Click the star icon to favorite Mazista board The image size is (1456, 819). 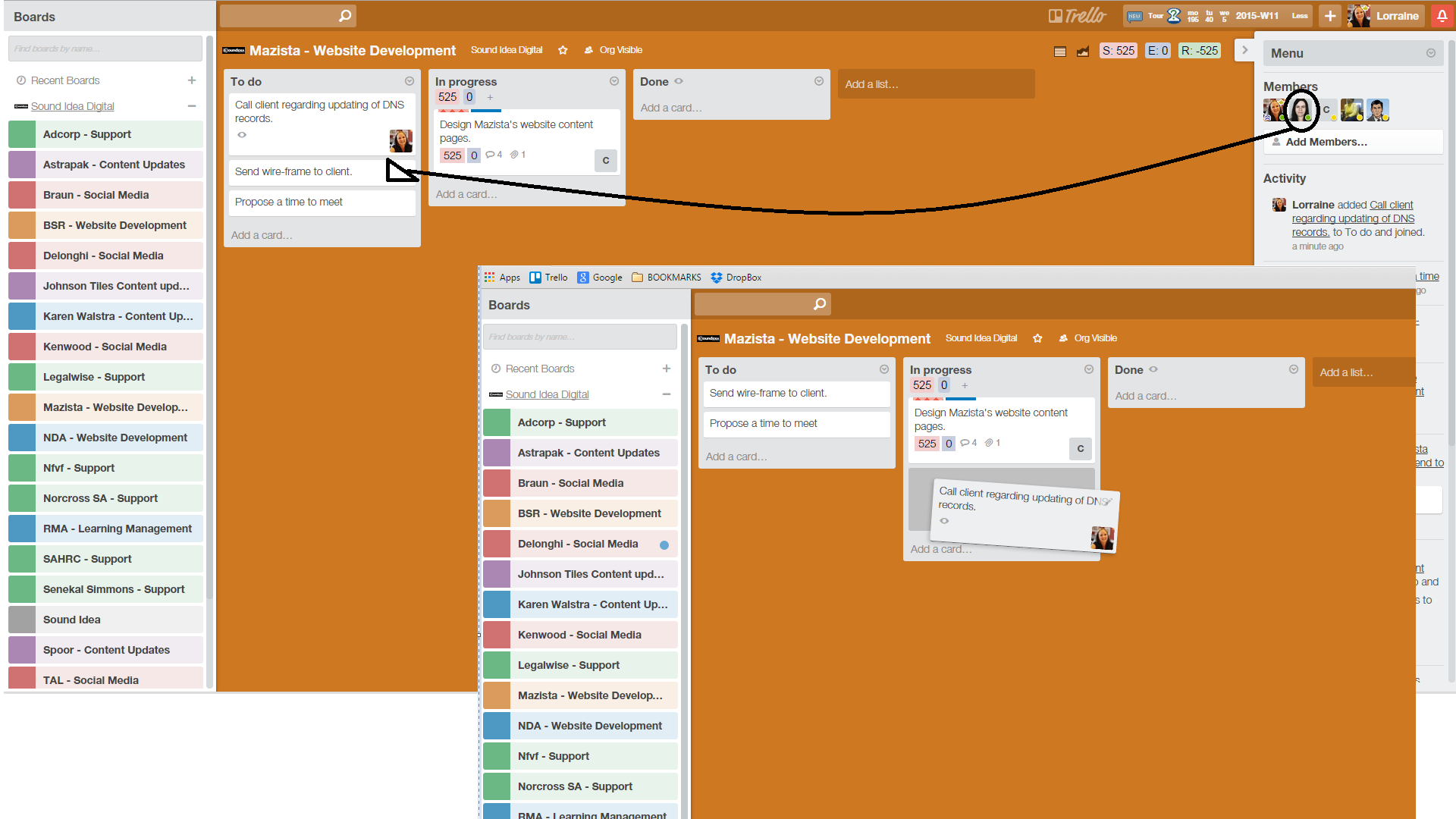(563, 49)
